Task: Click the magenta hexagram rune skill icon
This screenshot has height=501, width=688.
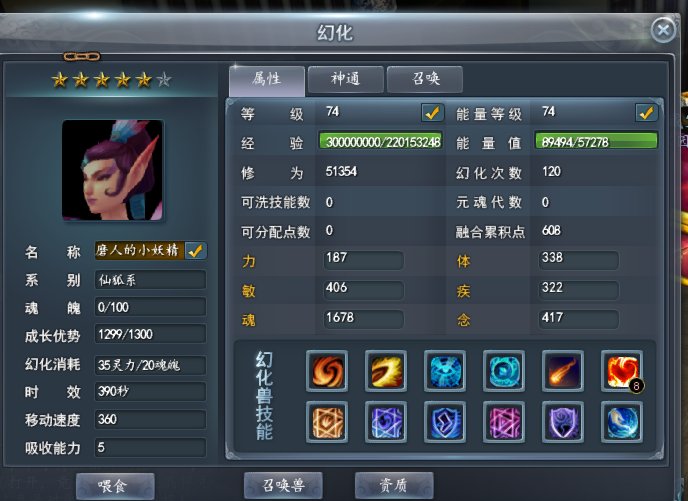Action: pos(504,422)
